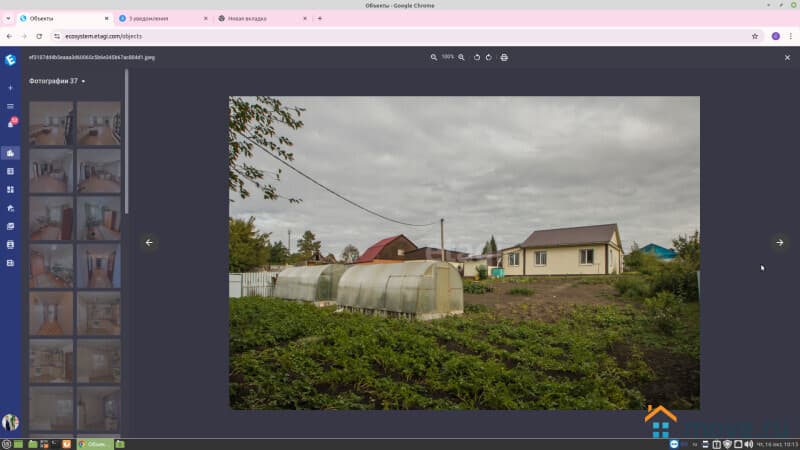
Task: Bookmark this page with the star icon
Action: (755, 36)
